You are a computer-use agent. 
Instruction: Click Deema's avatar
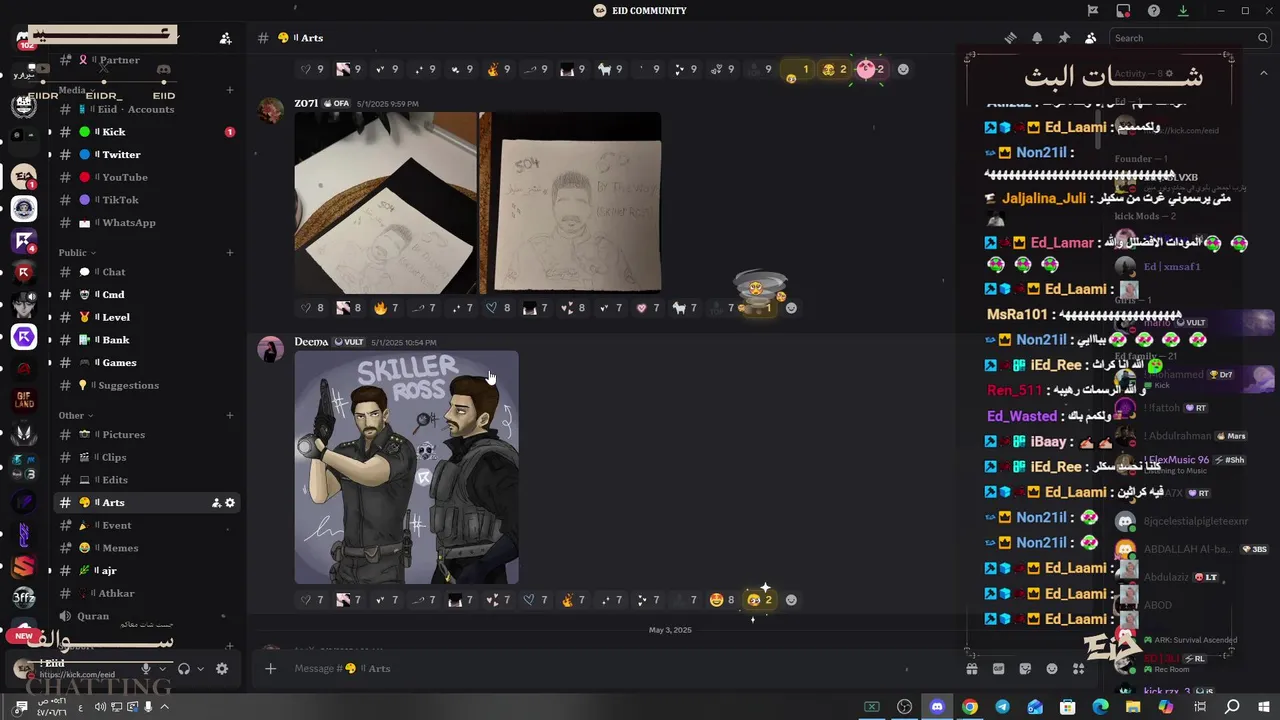pyautogui.click(x=271, y=349)
